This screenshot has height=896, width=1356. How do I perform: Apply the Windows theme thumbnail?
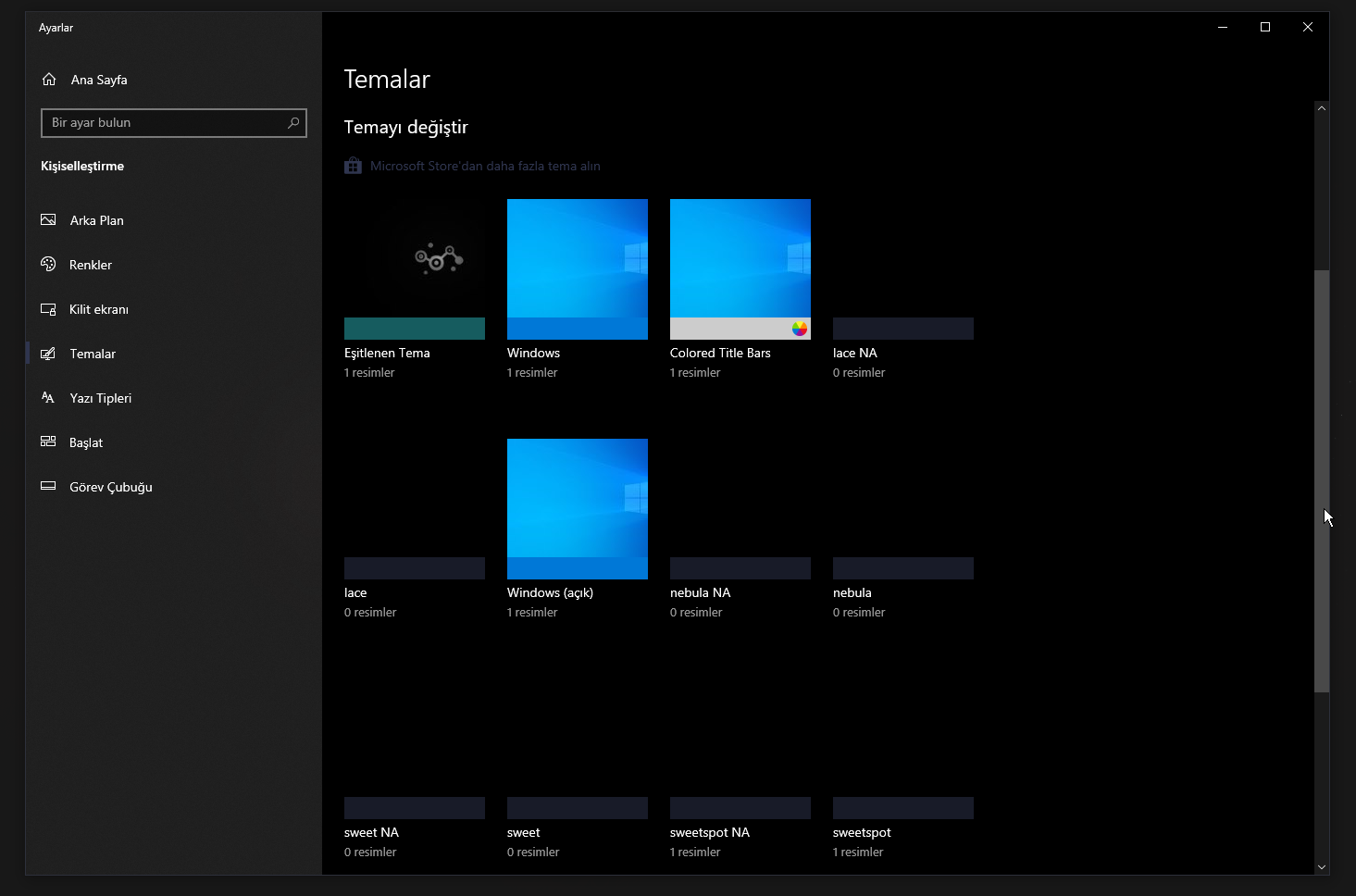[x=578, y=269]
